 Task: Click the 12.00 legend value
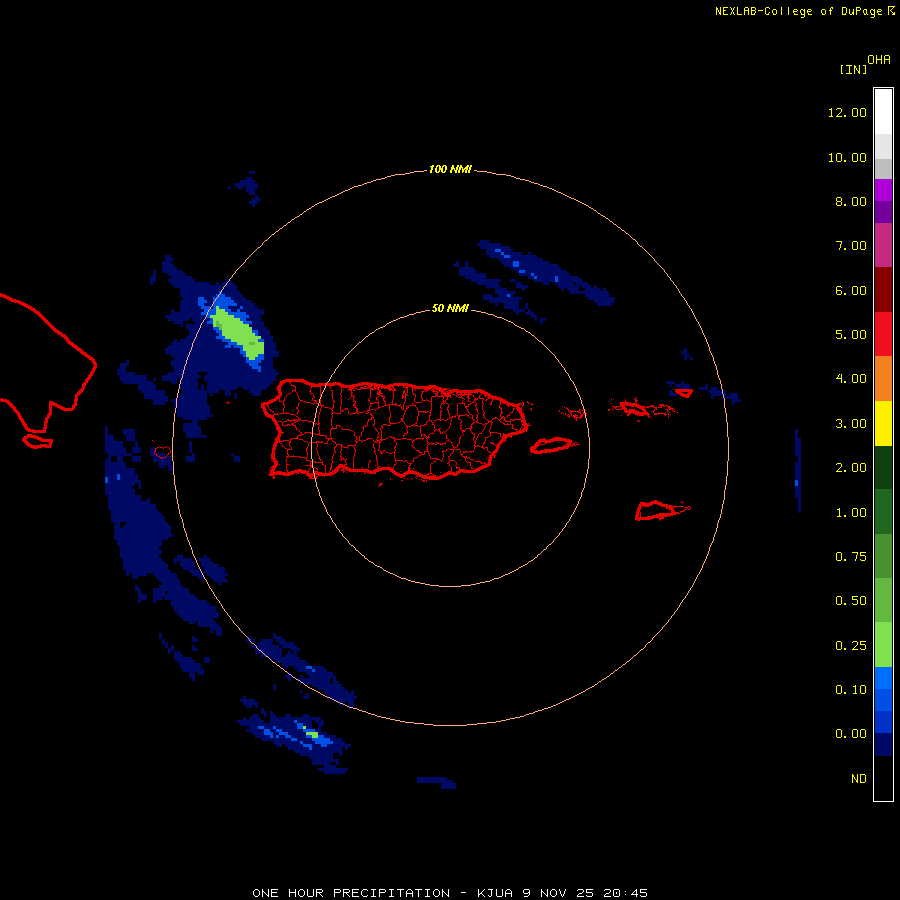[847, 112]
